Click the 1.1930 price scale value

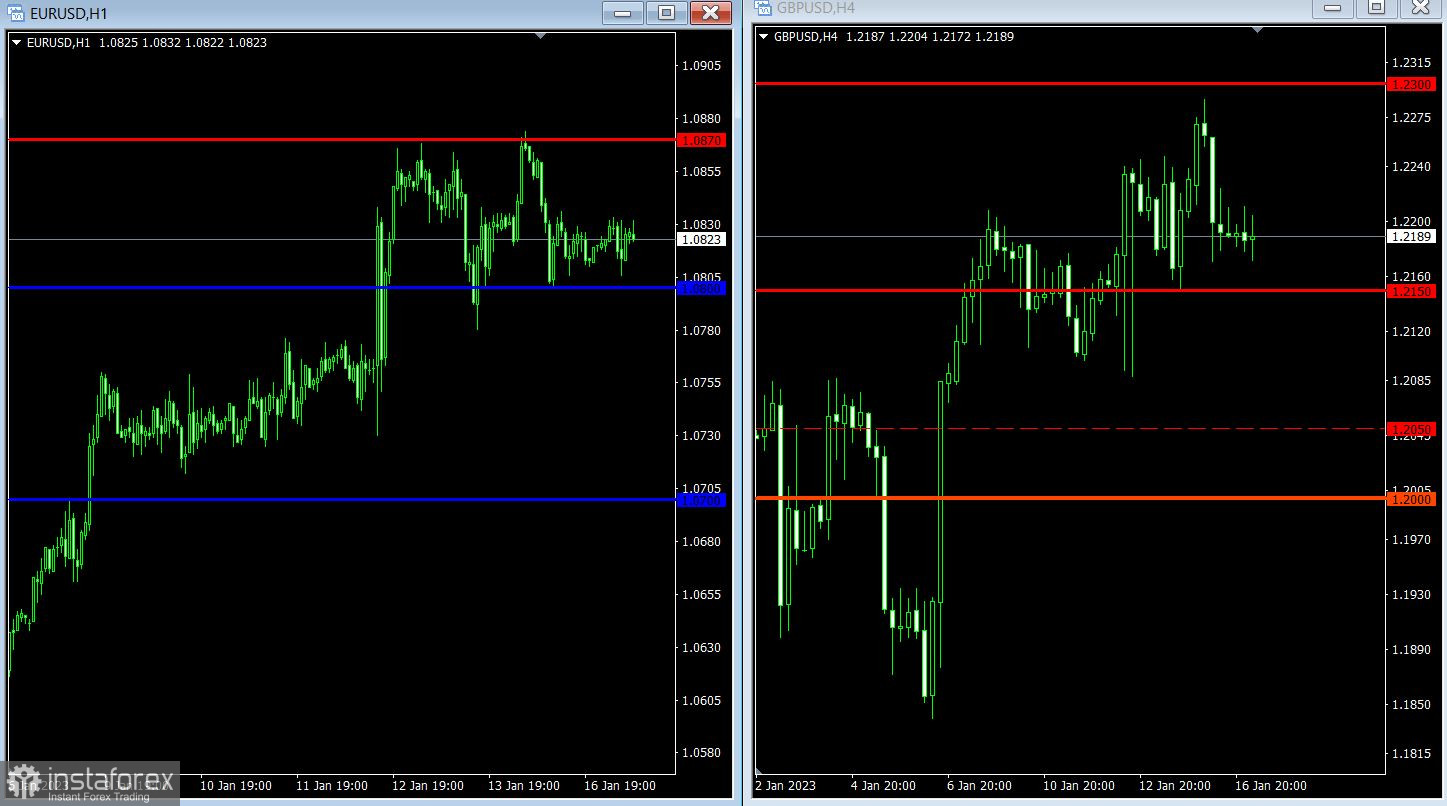click(x=1411, y=595)
